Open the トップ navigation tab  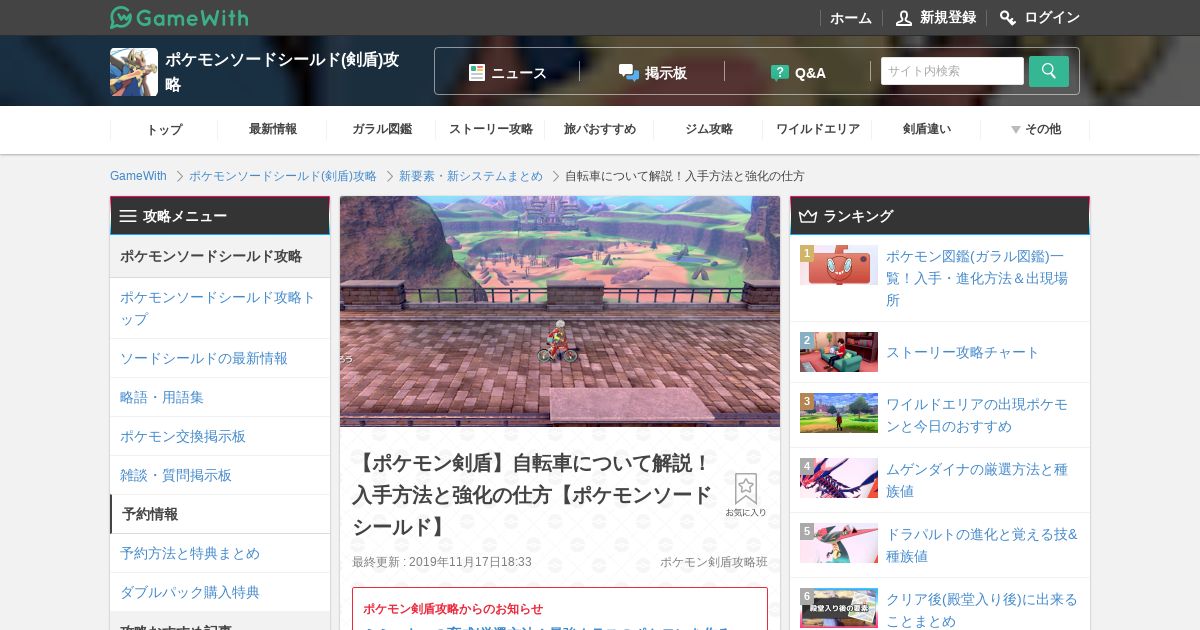[x=164, y=129]
